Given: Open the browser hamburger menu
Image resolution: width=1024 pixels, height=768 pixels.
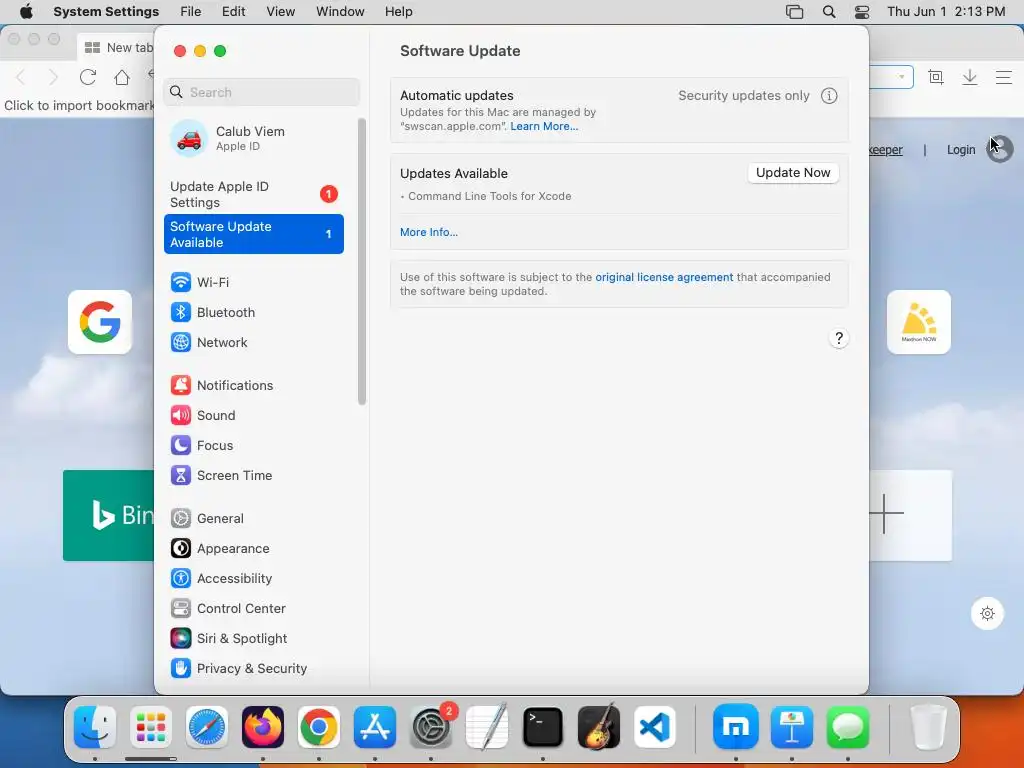Looking at the screenshot, I should click(1004, 77).
